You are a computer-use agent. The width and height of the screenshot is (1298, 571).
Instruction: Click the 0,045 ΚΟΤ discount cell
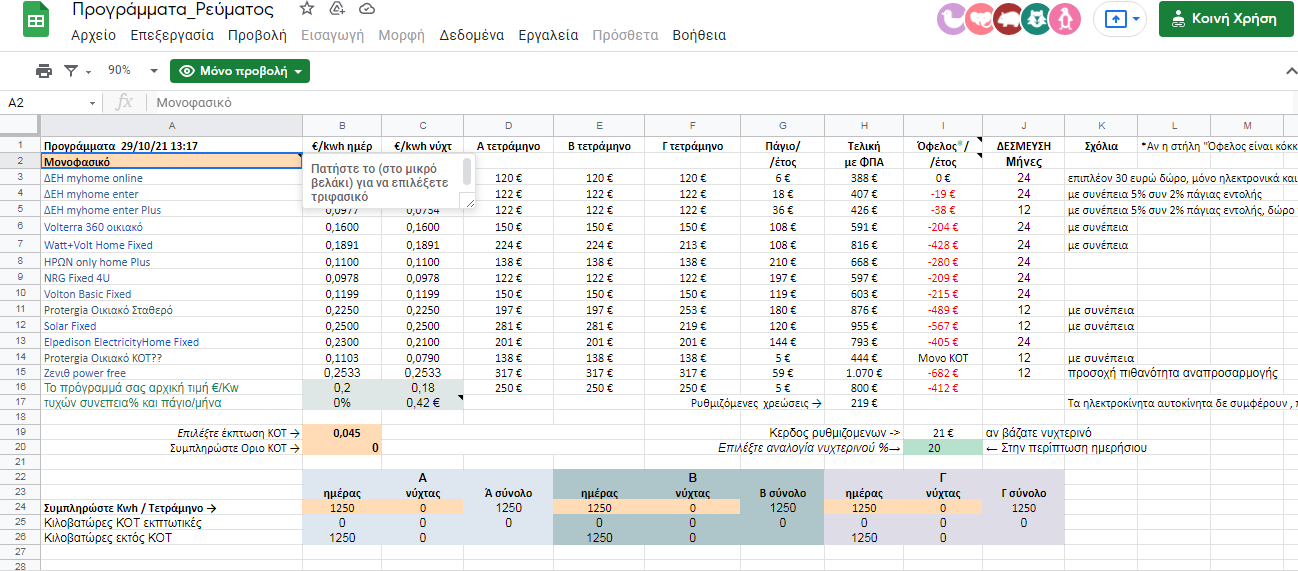[x=342, y=433]
